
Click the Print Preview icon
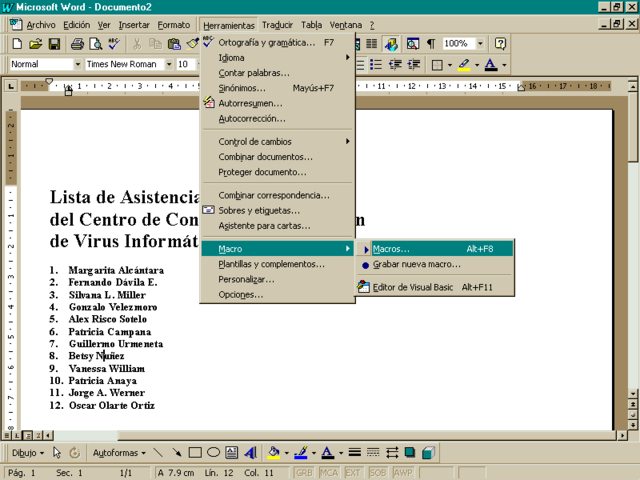click(96, 44)
